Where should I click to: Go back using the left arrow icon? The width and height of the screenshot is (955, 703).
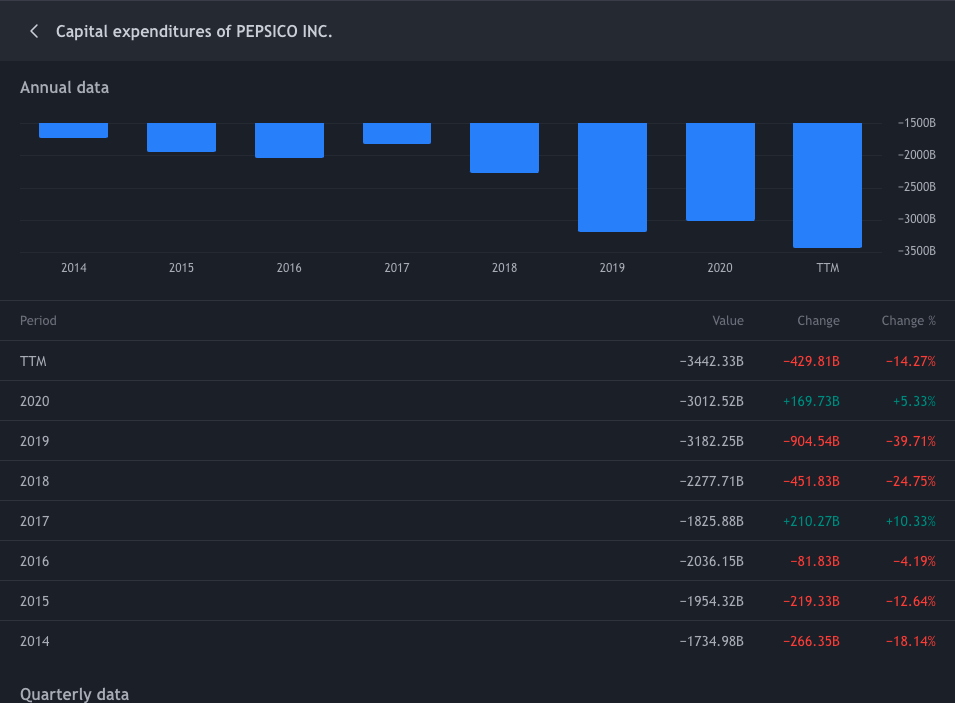tap(34, 31)
